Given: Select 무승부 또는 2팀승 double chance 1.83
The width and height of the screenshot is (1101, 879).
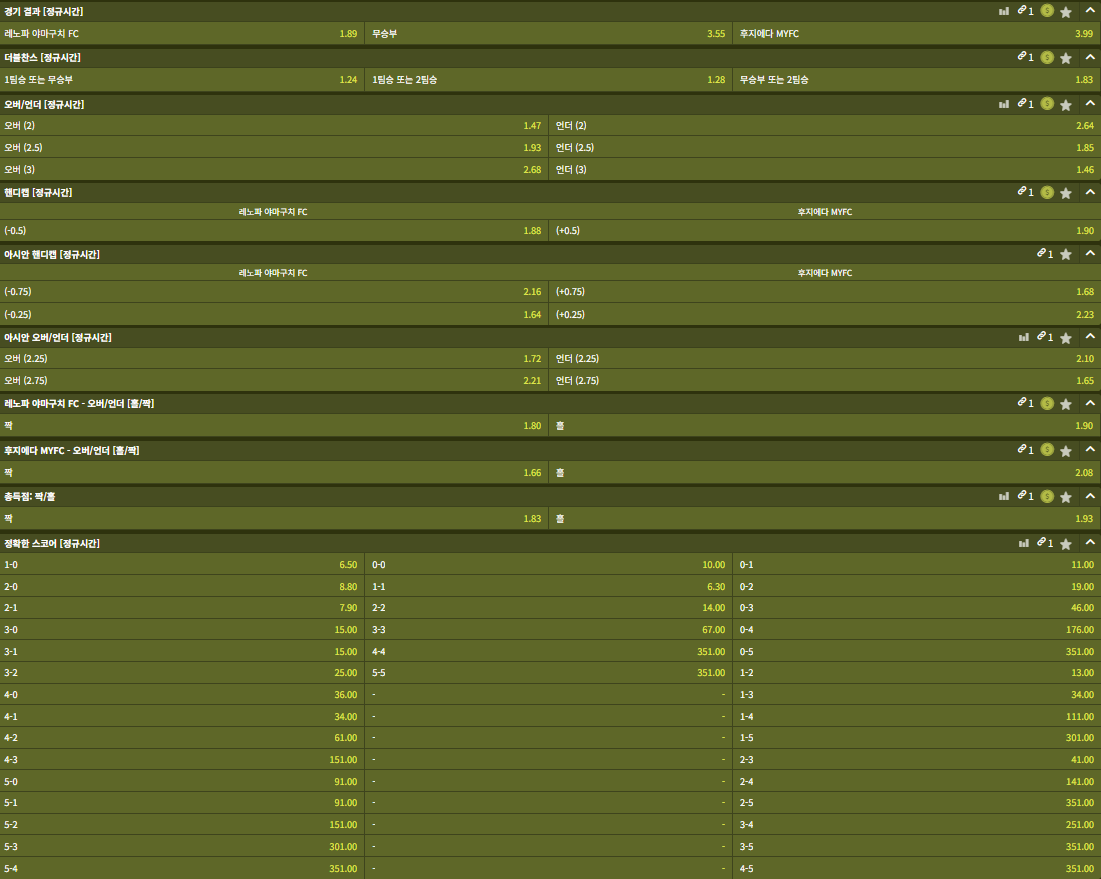Looking at the screenshot, I should pos(916,80).
